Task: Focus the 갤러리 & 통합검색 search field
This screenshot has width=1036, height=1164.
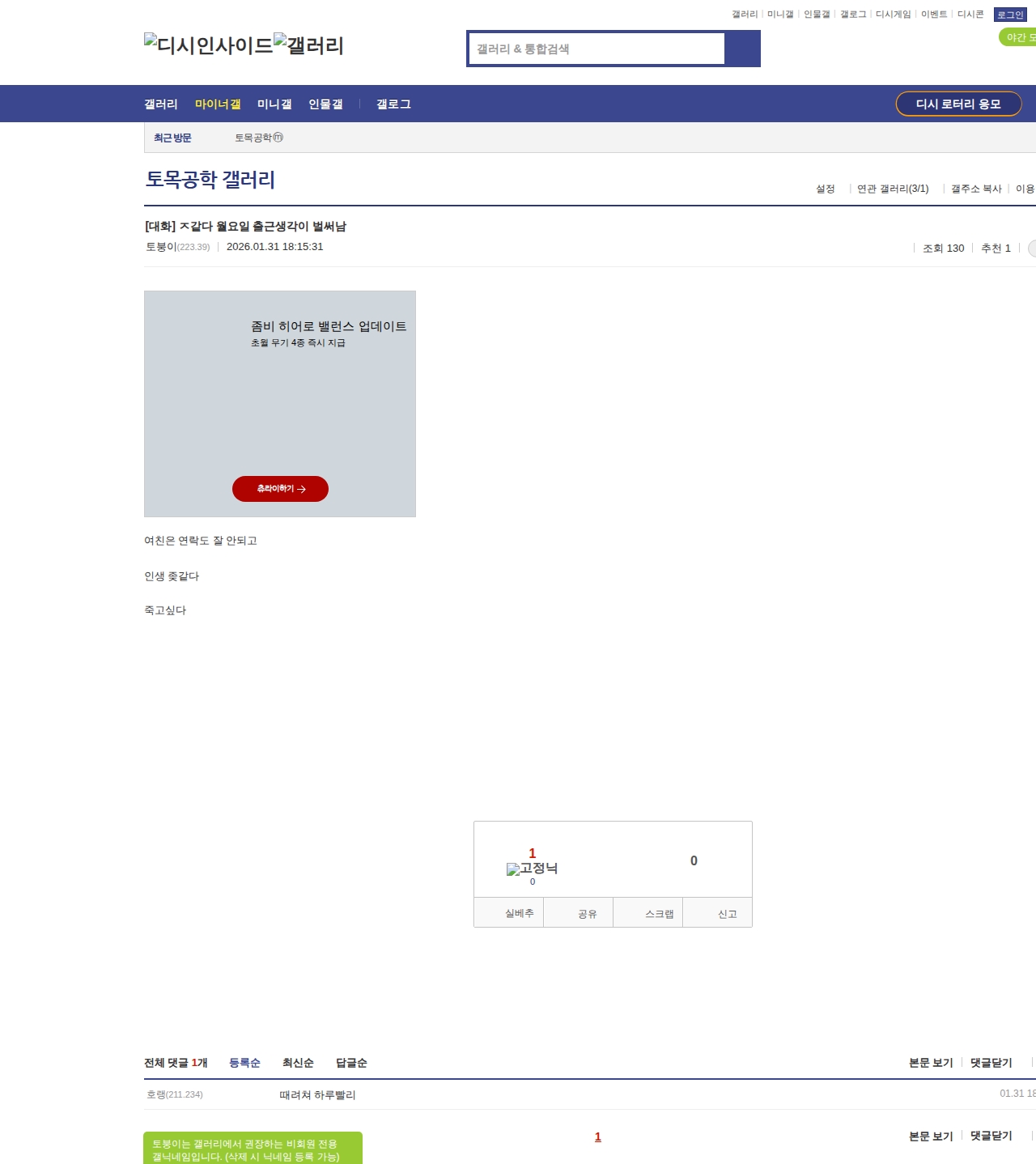Action: tap(597, 49)
